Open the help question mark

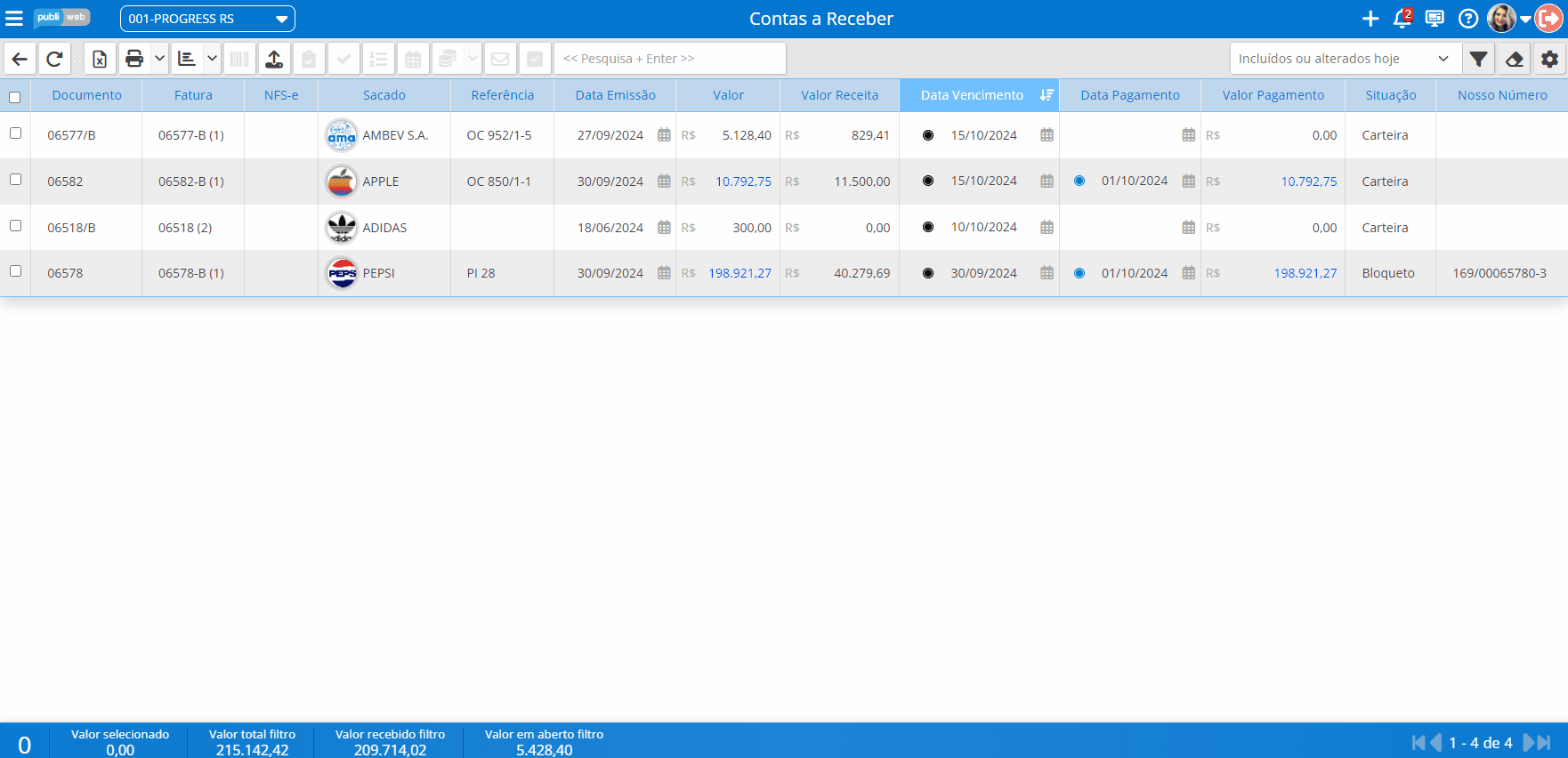1468,19
